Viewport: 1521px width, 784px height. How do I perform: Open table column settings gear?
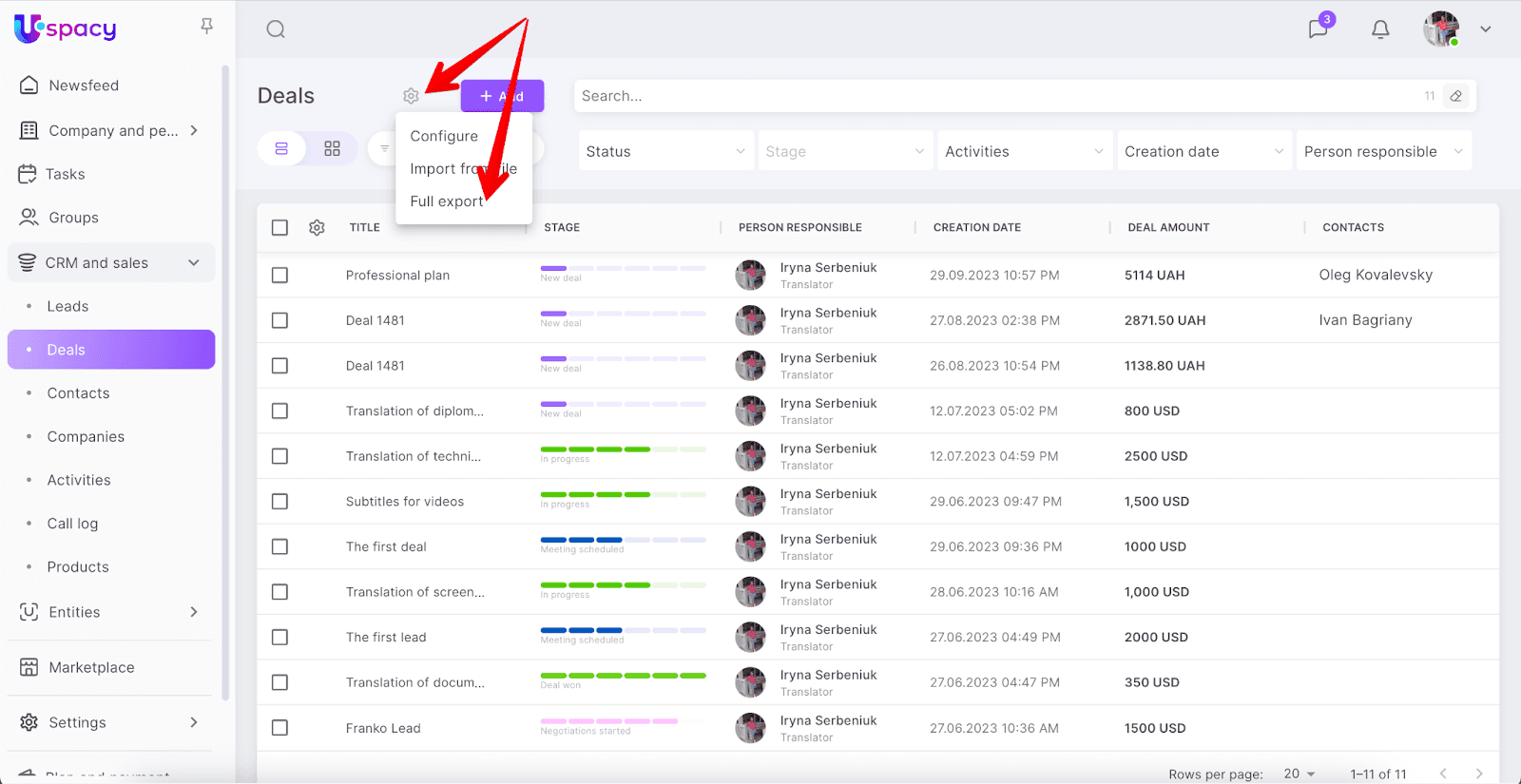click(x=317, y=228)
